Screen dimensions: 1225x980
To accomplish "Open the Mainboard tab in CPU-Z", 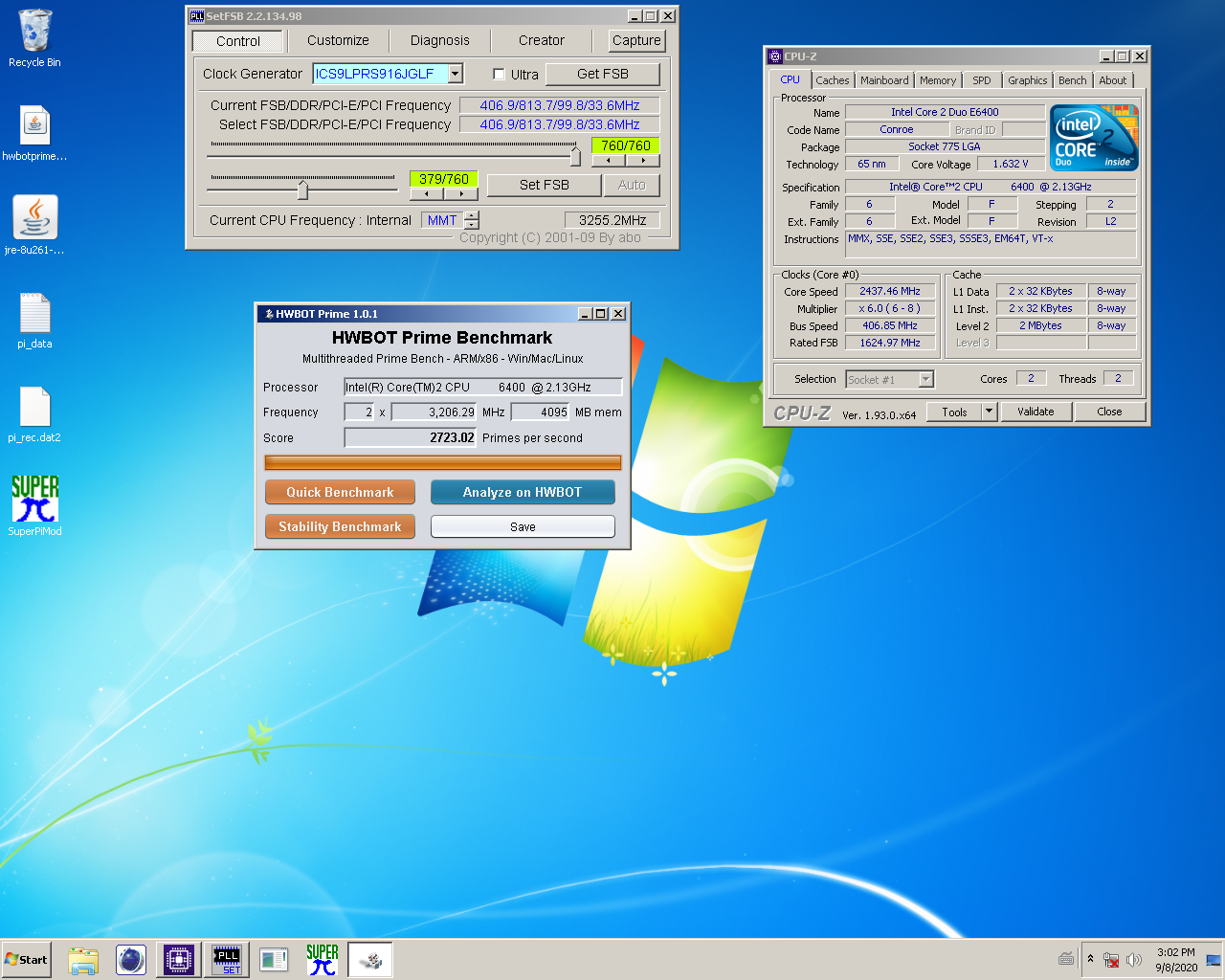I will click(884, 80).
